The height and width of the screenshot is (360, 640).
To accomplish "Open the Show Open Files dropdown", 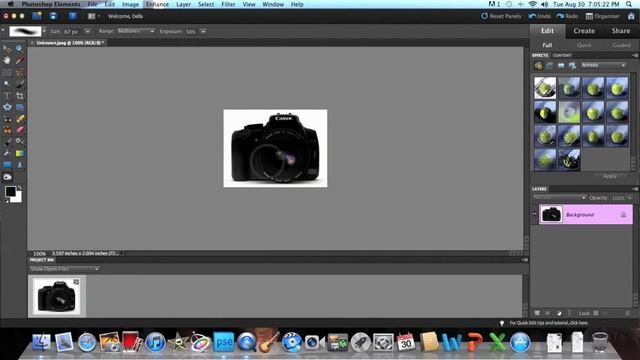I will coord(64,269).
